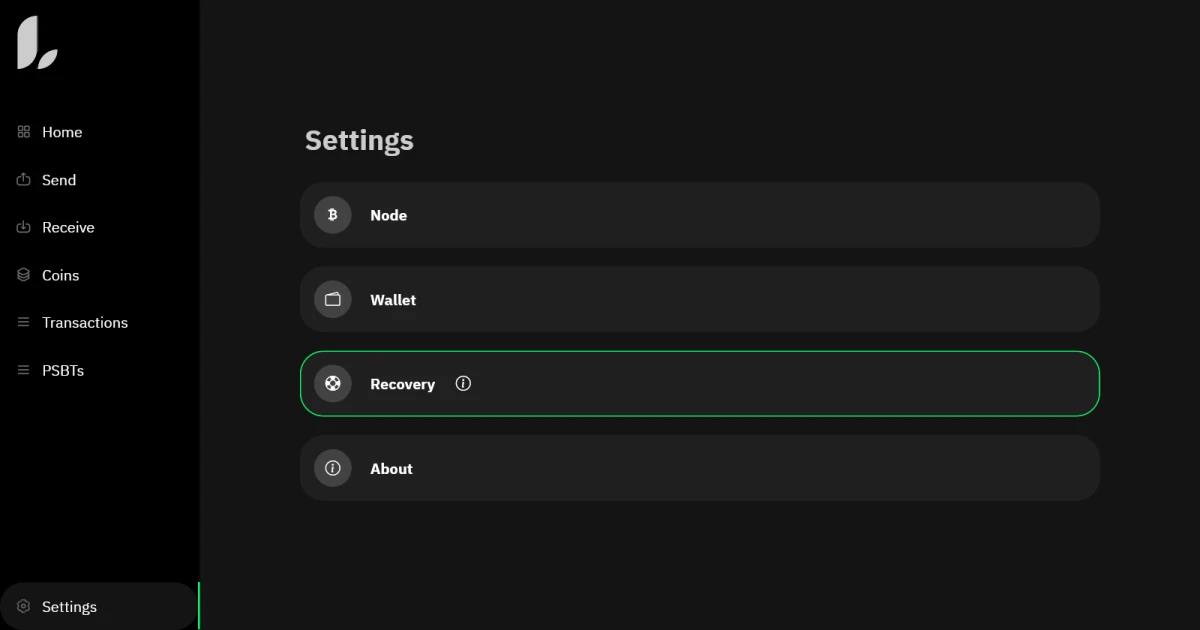Open Node settings section
1200x630 pixels.
click(700, 215)
